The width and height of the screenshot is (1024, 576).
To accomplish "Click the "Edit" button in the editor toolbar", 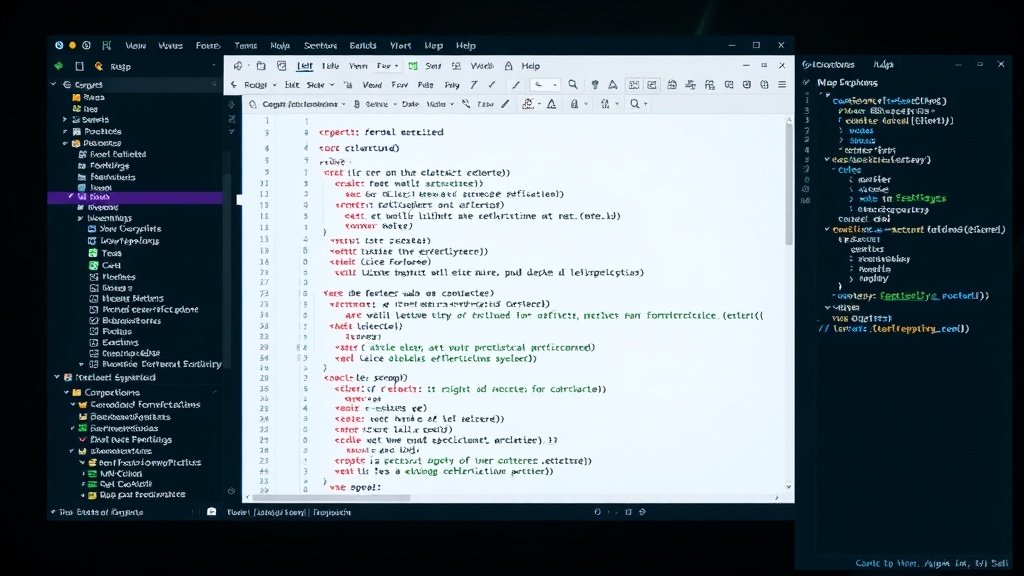I will pyautogui.click(x=292, y=85).
